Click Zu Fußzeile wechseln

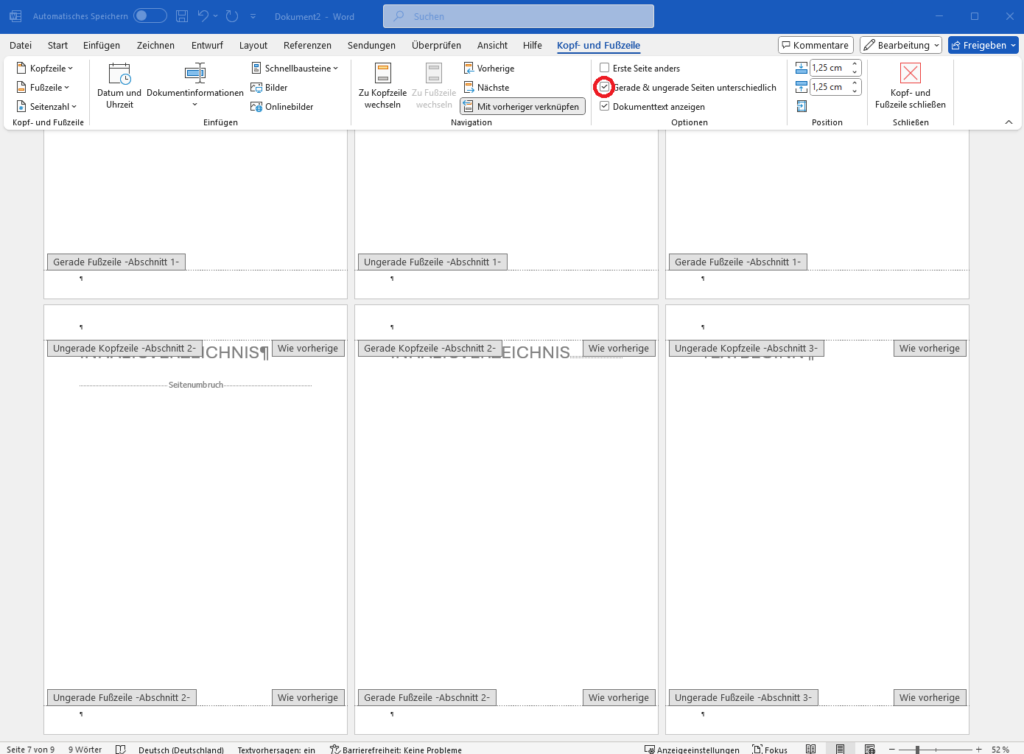coord(434,86)
